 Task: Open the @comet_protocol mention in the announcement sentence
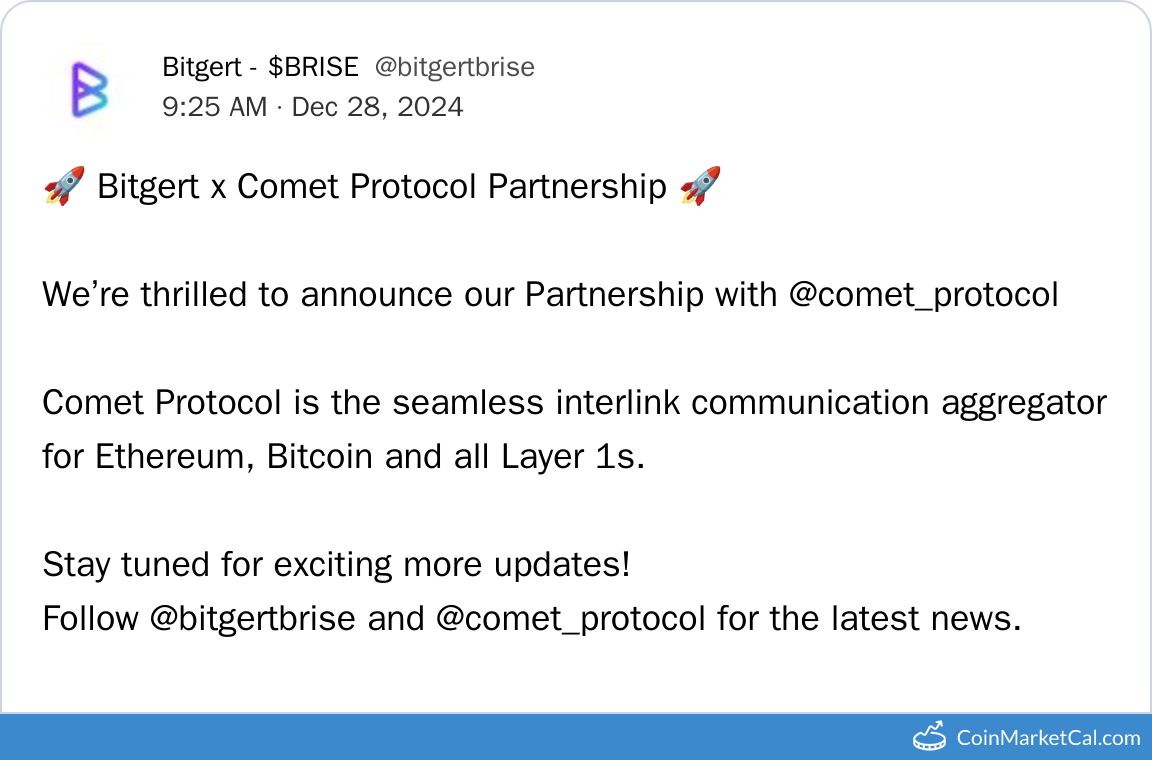(x=923, y=295)
